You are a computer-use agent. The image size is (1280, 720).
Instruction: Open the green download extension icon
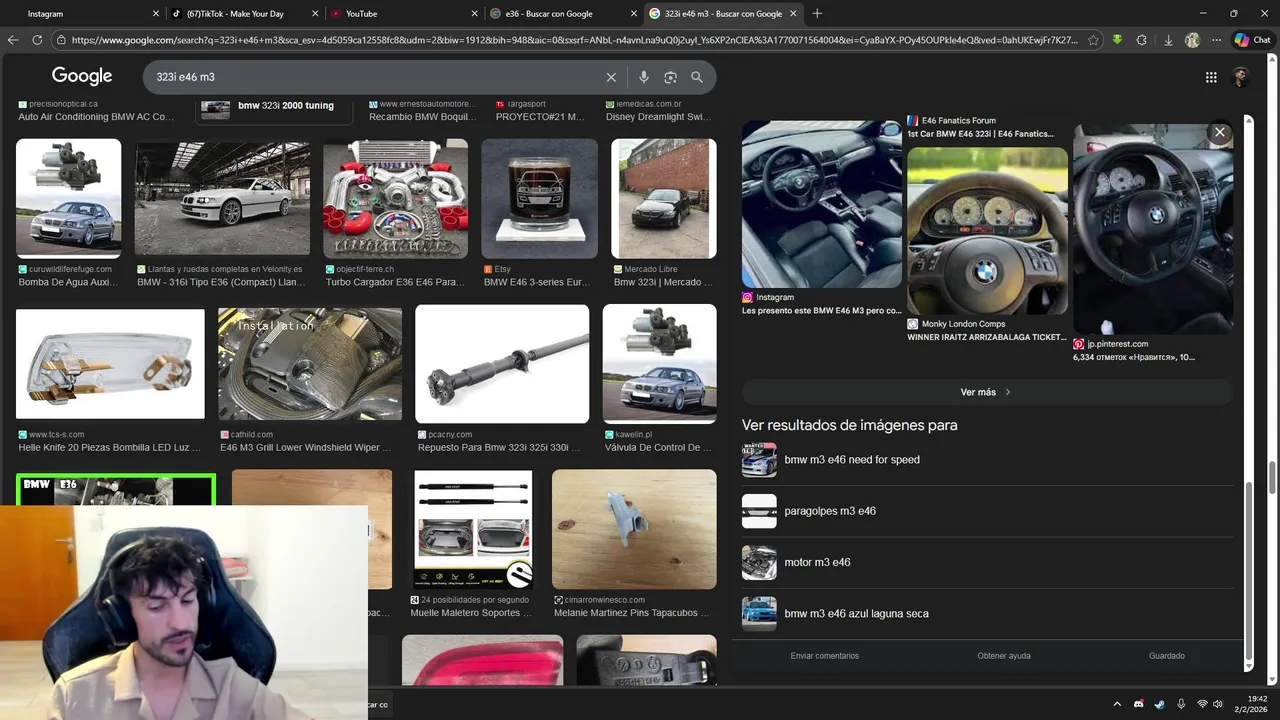(1117, 40)
